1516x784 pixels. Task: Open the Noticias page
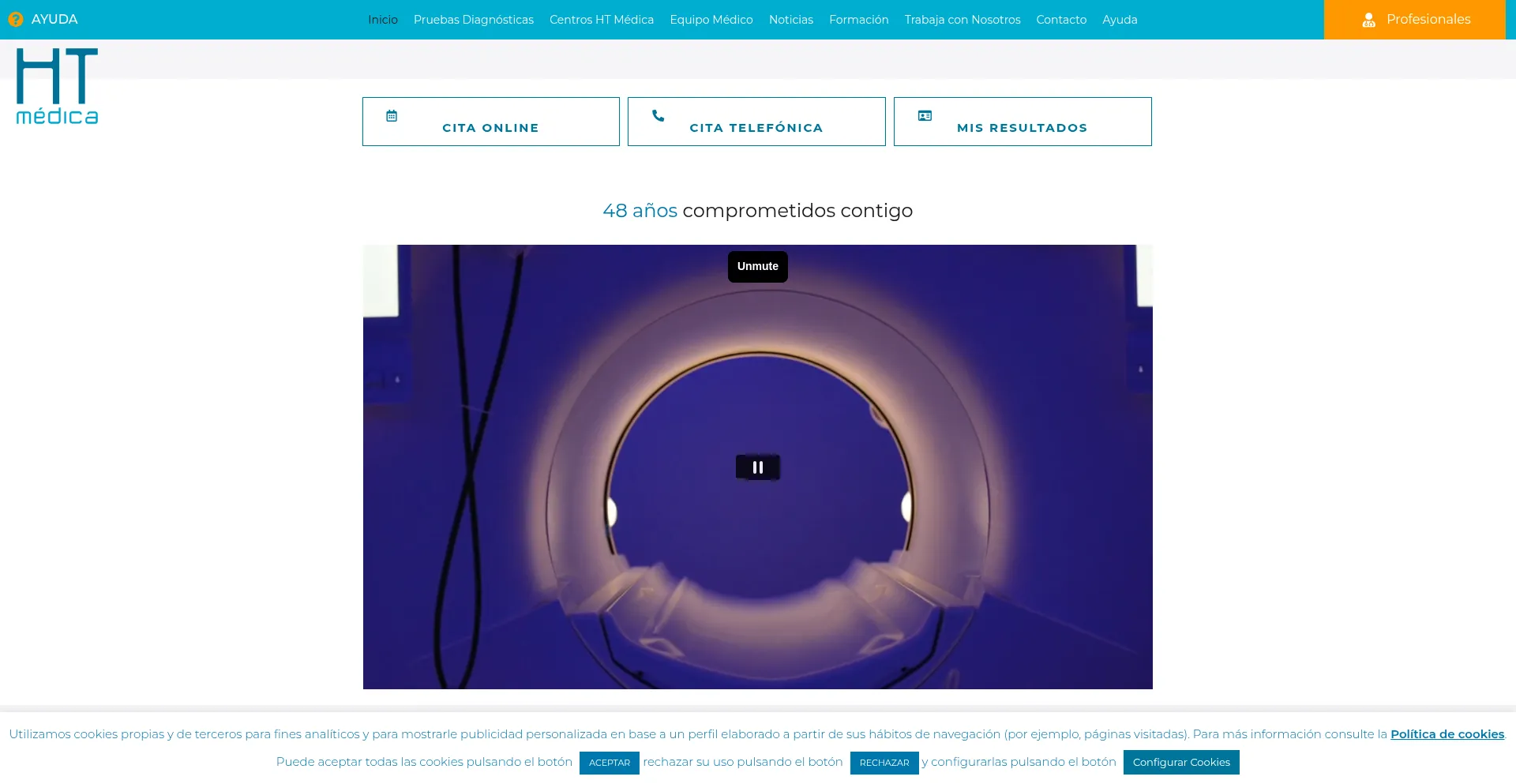tap(790, 19)
